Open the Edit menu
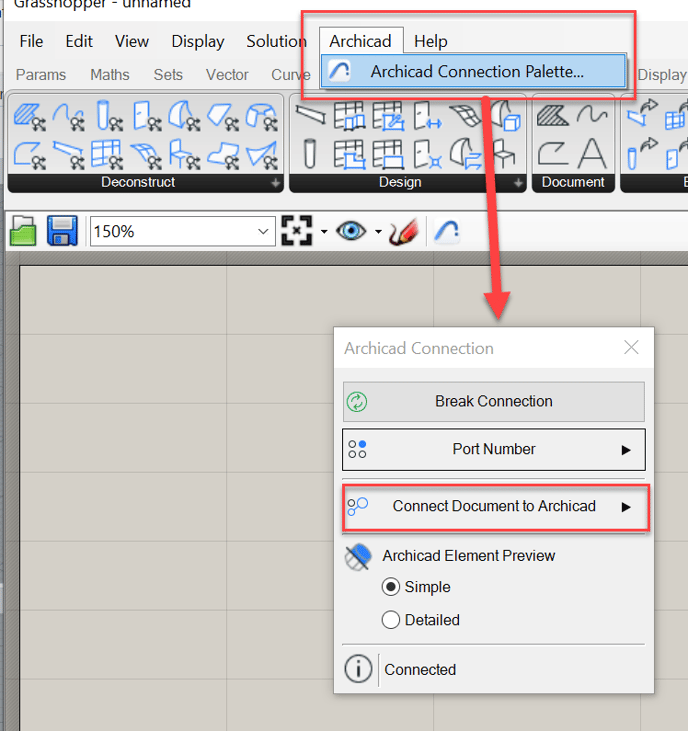 [79, 41]
